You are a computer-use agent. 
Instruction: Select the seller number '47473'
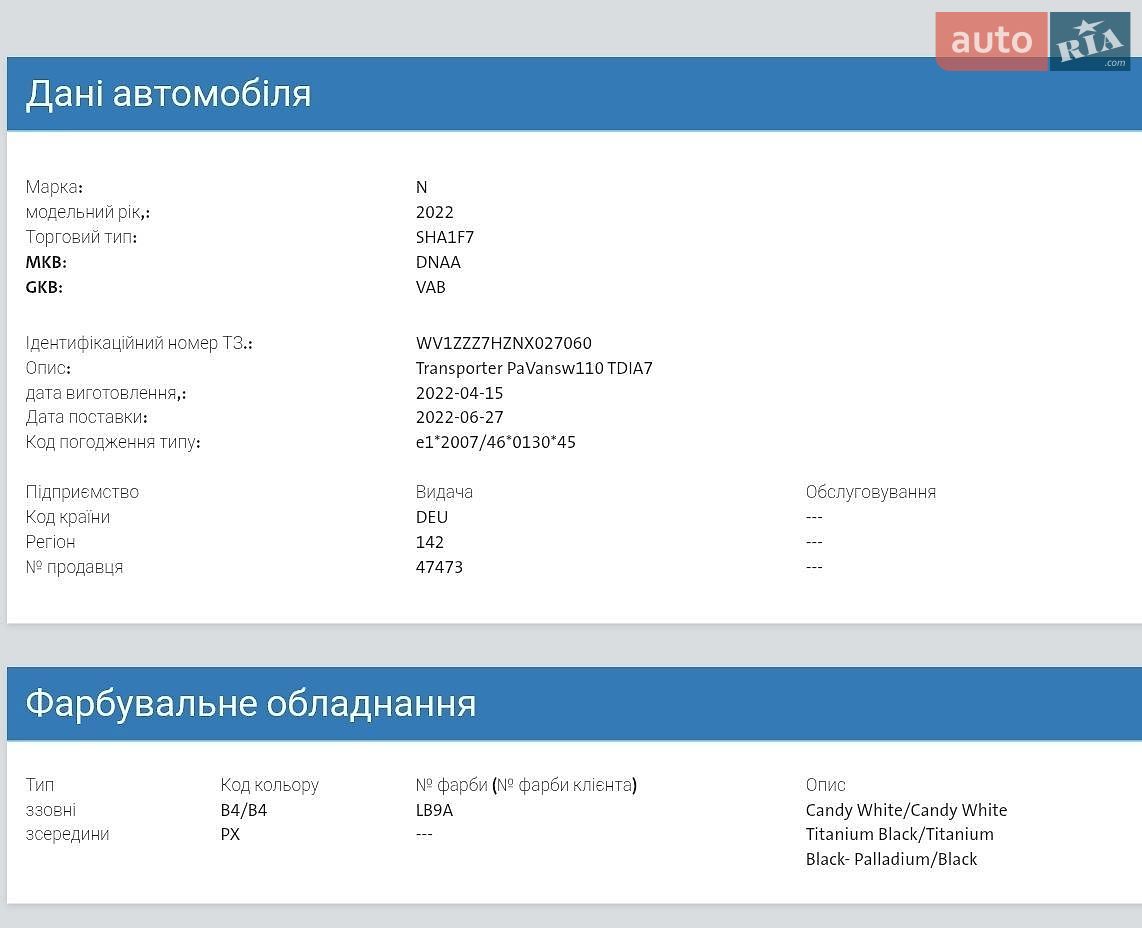(x=439, y=567)
